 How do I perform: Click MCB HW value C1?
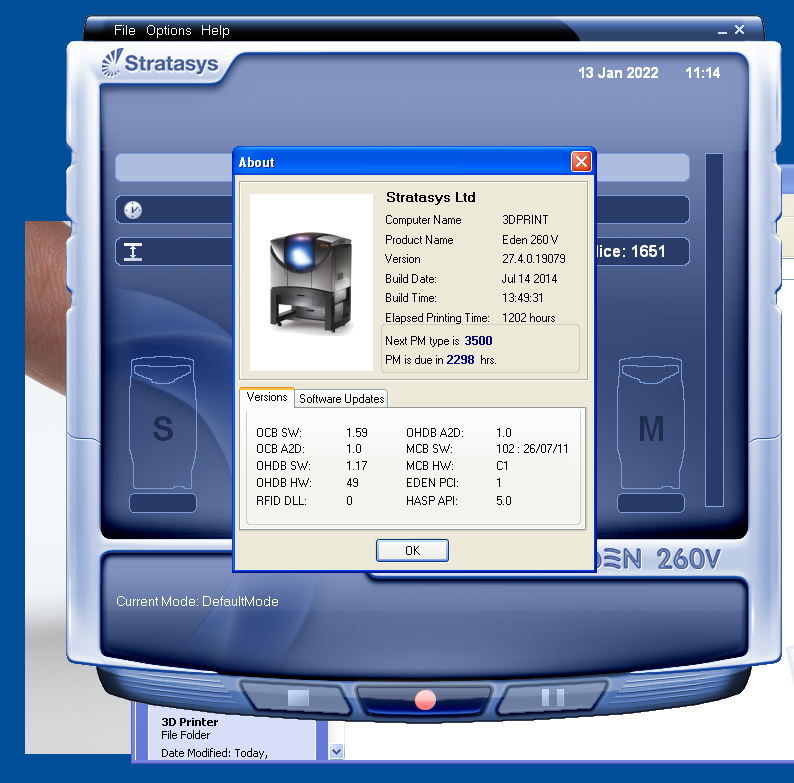coord(502,465)
